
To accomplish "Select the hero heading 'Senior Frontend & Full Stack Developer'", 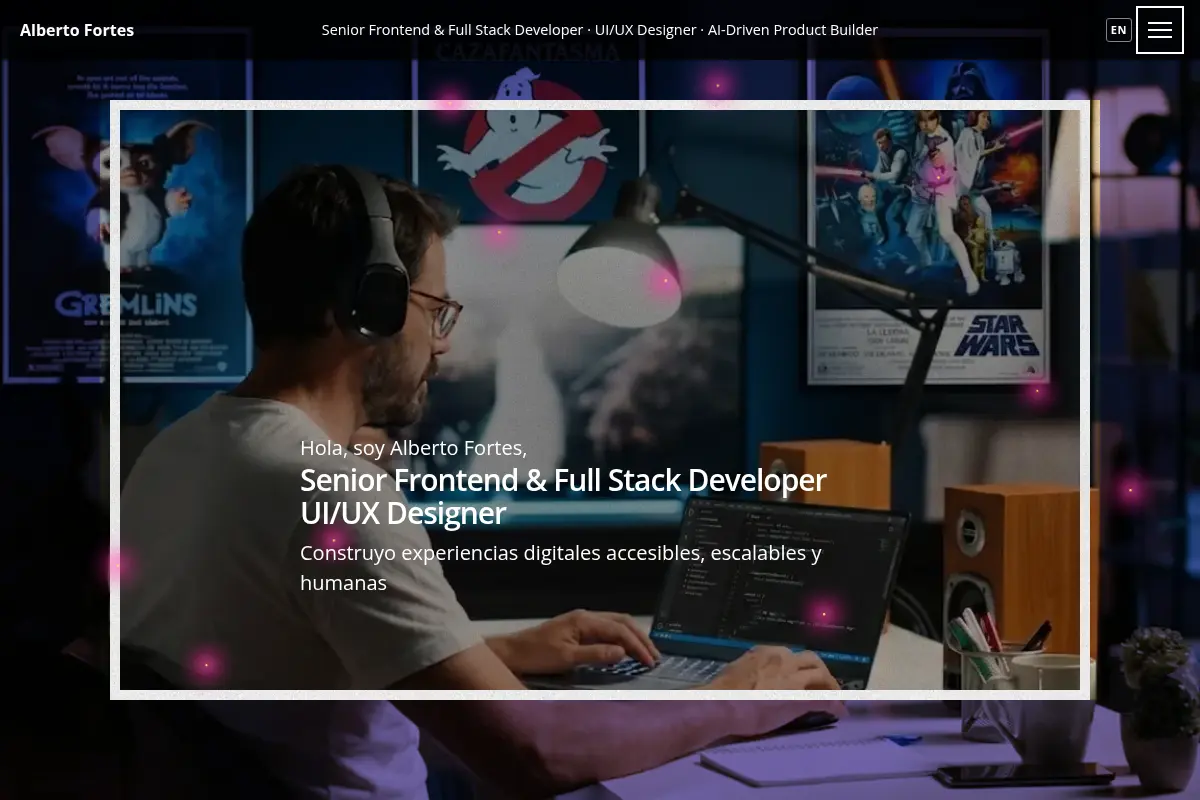I will [563, 480].
